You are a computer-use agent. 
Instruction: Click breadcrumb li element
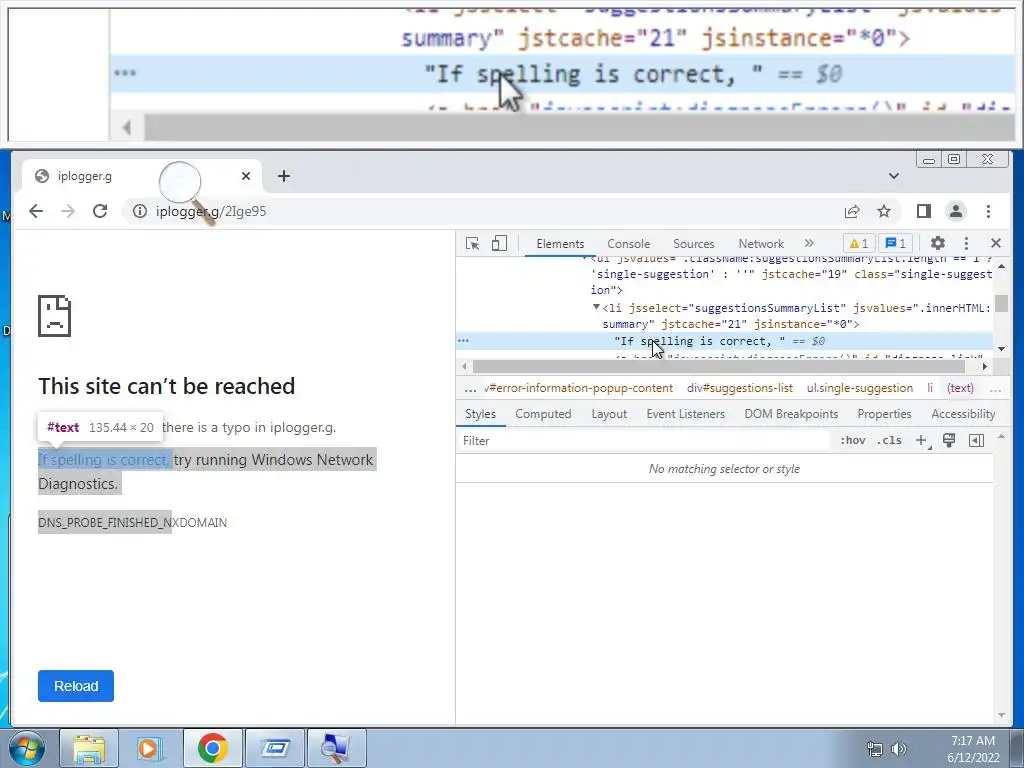coord(930,388)
